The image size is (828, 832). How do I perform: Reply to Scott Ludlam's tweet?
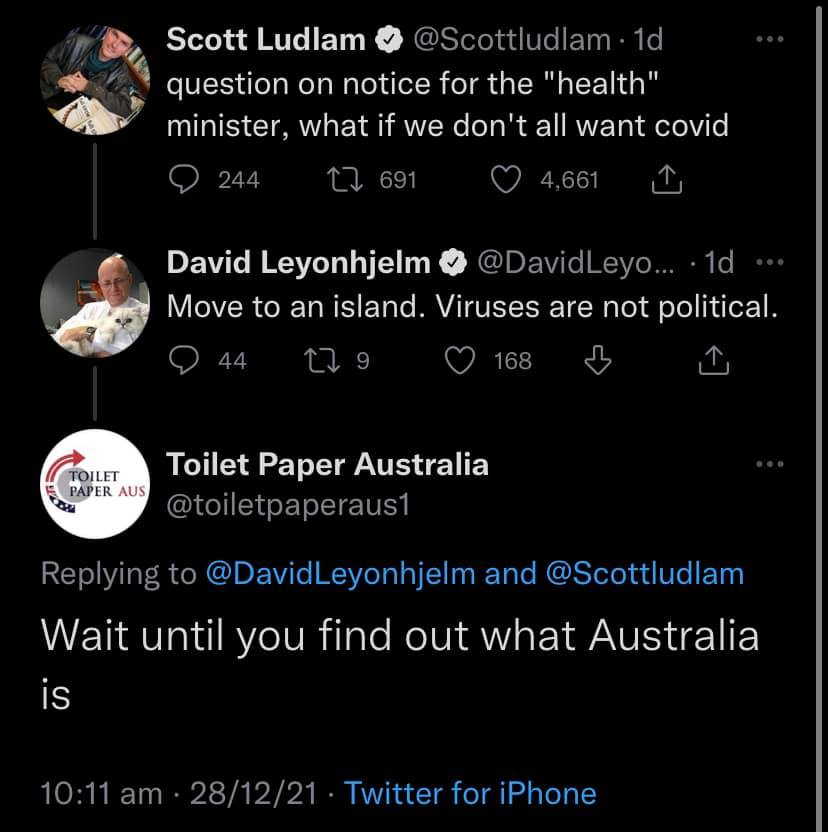click(182, 179)
